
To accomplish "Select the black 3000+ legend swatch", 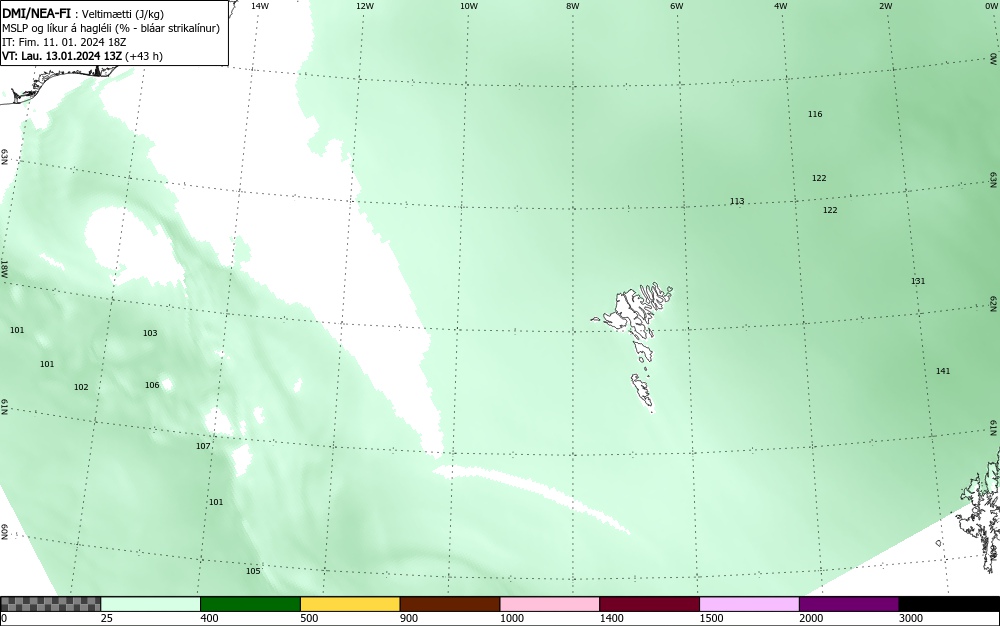I will point(949,604).
